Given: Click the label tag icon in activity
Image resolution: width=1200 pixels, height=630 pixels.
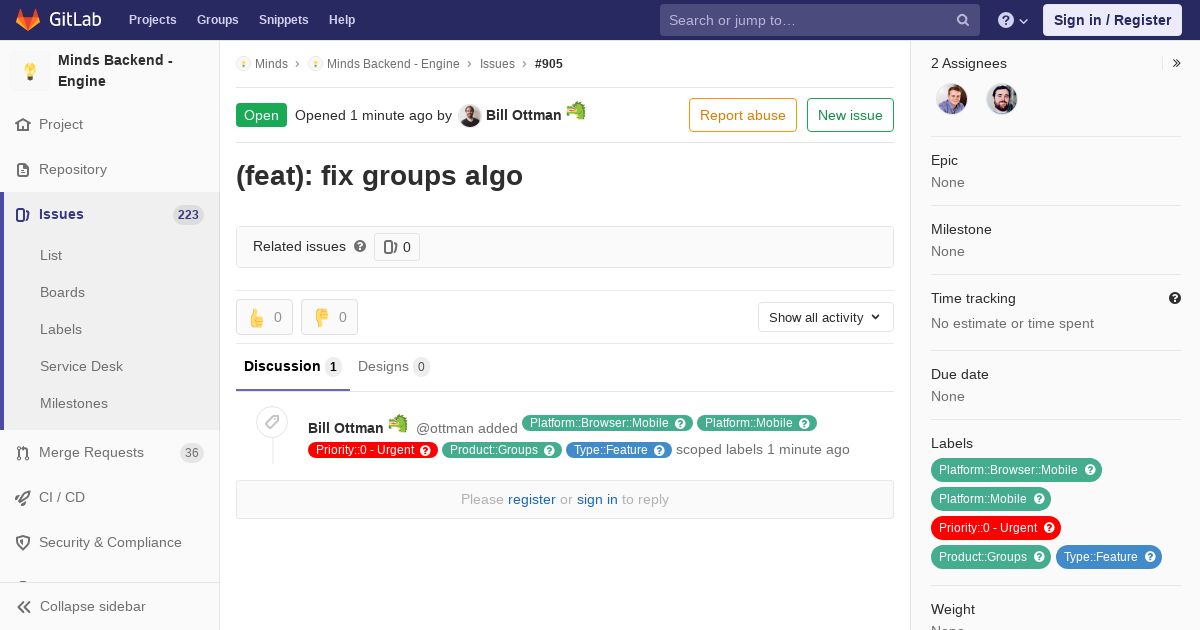Looking at the screenshot, I should (x=272, y=422).
